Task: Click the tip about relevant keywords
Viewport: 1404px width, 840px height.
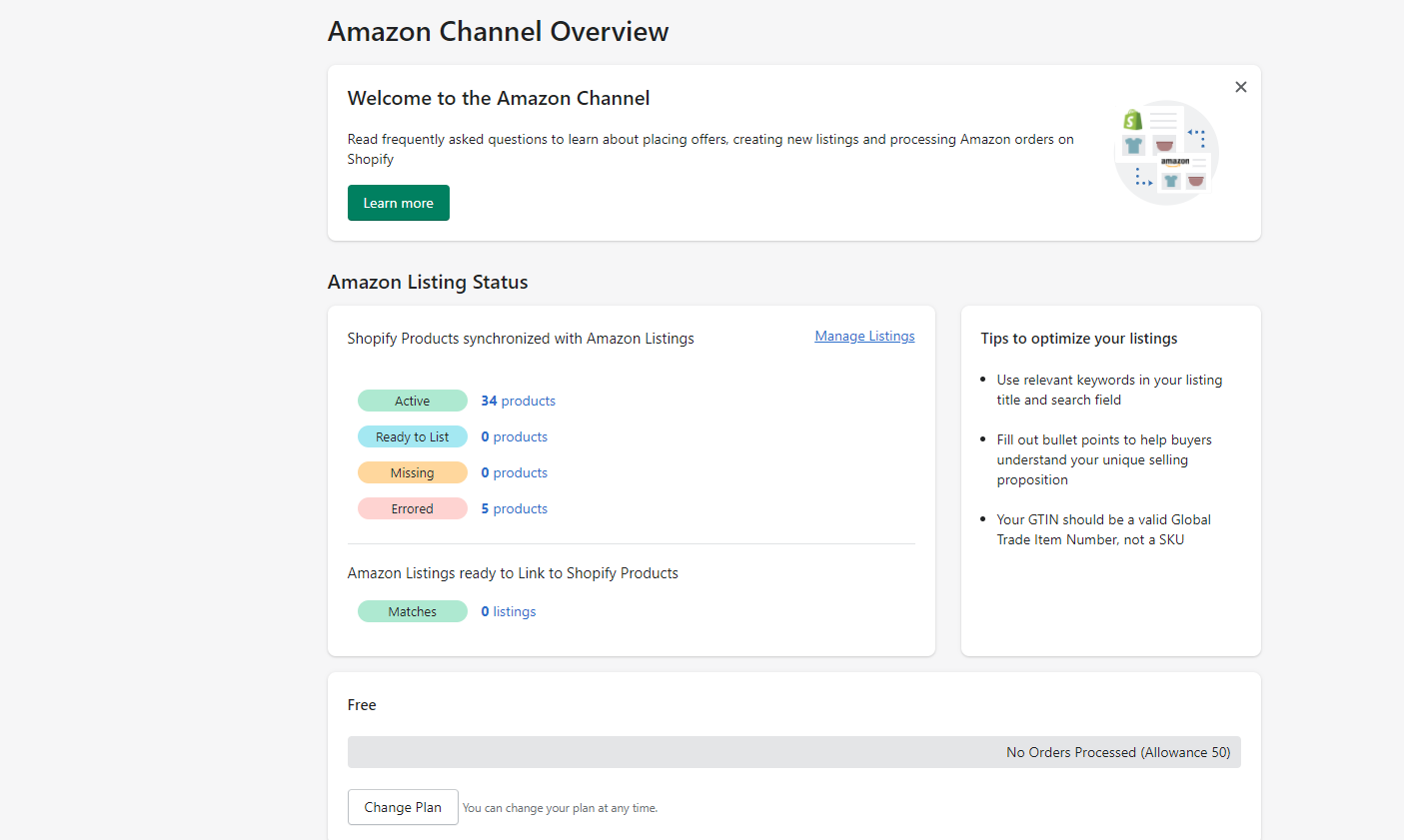Action: (1109, 390)
